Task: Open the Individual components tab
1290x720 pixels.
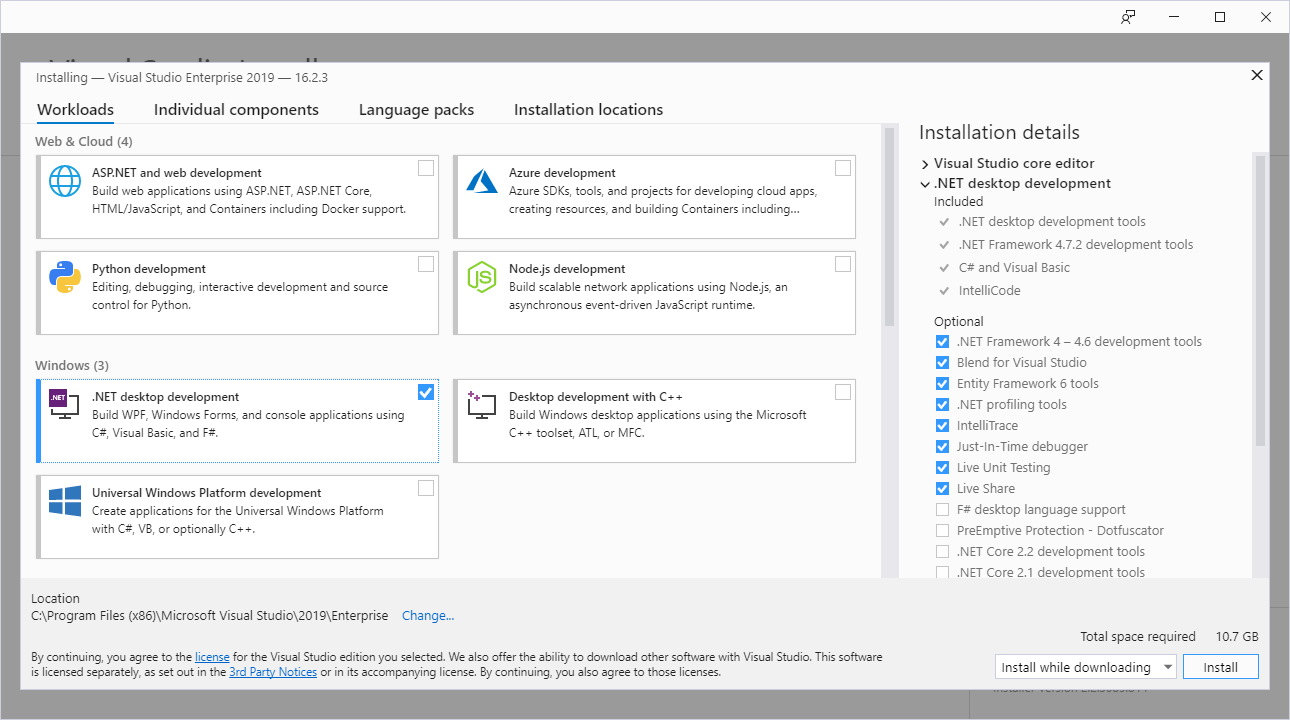Action: (236, 110)
